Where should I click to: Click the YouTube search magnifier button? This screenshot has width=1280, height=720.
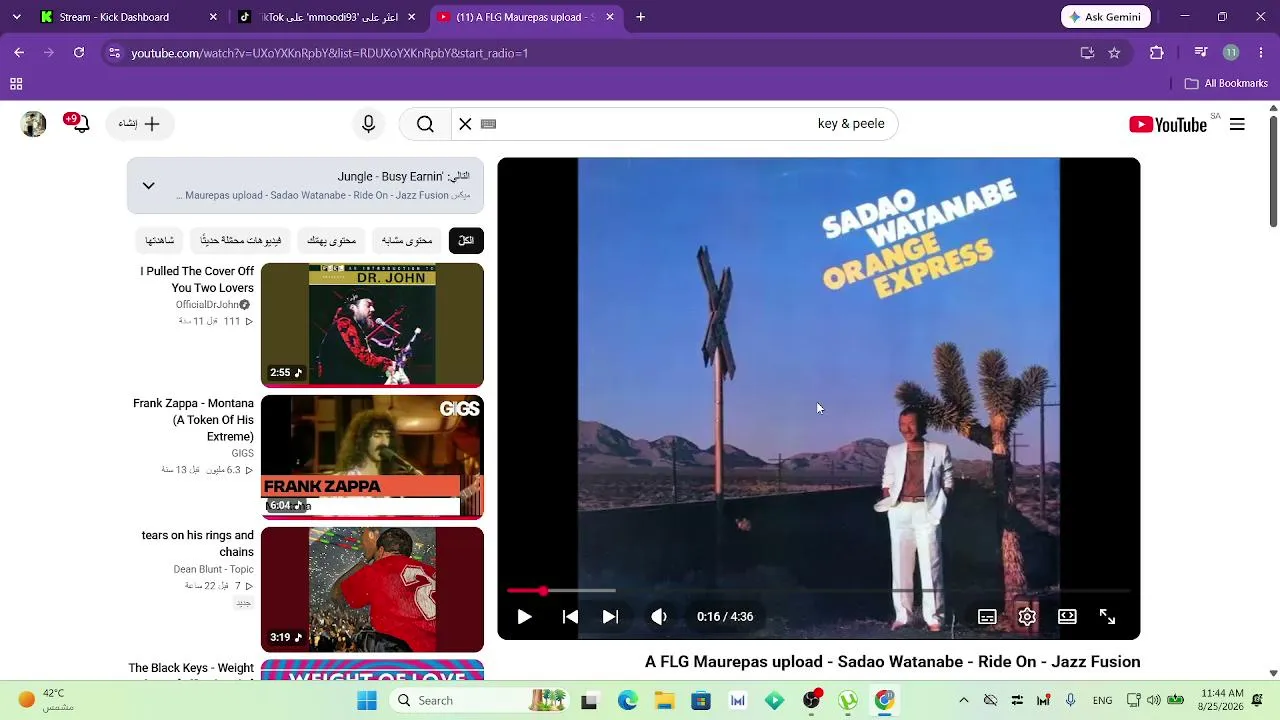coord(425,124)
